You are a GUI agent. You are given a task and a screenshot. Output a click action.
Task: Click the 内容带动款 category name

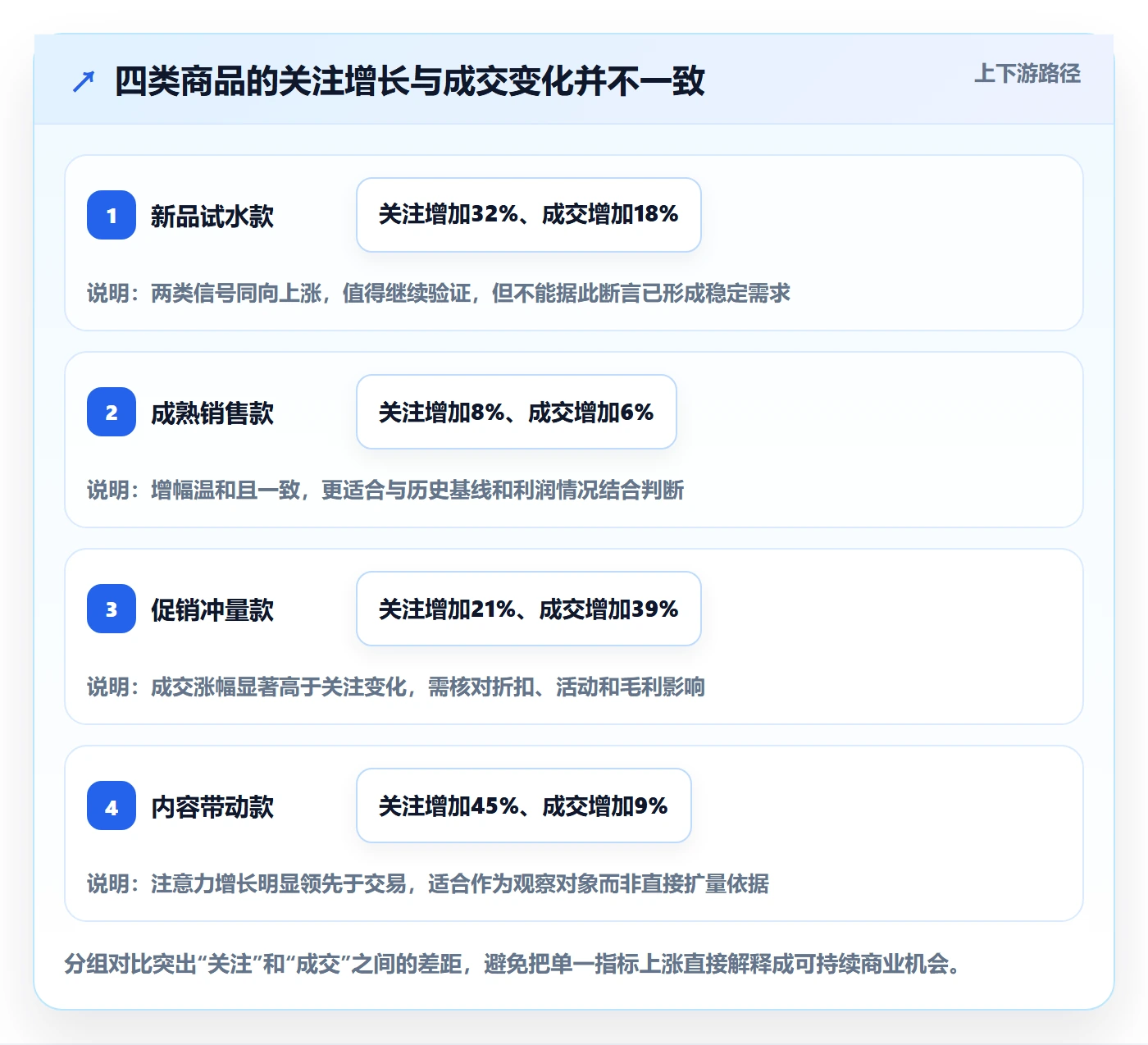tap(212, 806)
